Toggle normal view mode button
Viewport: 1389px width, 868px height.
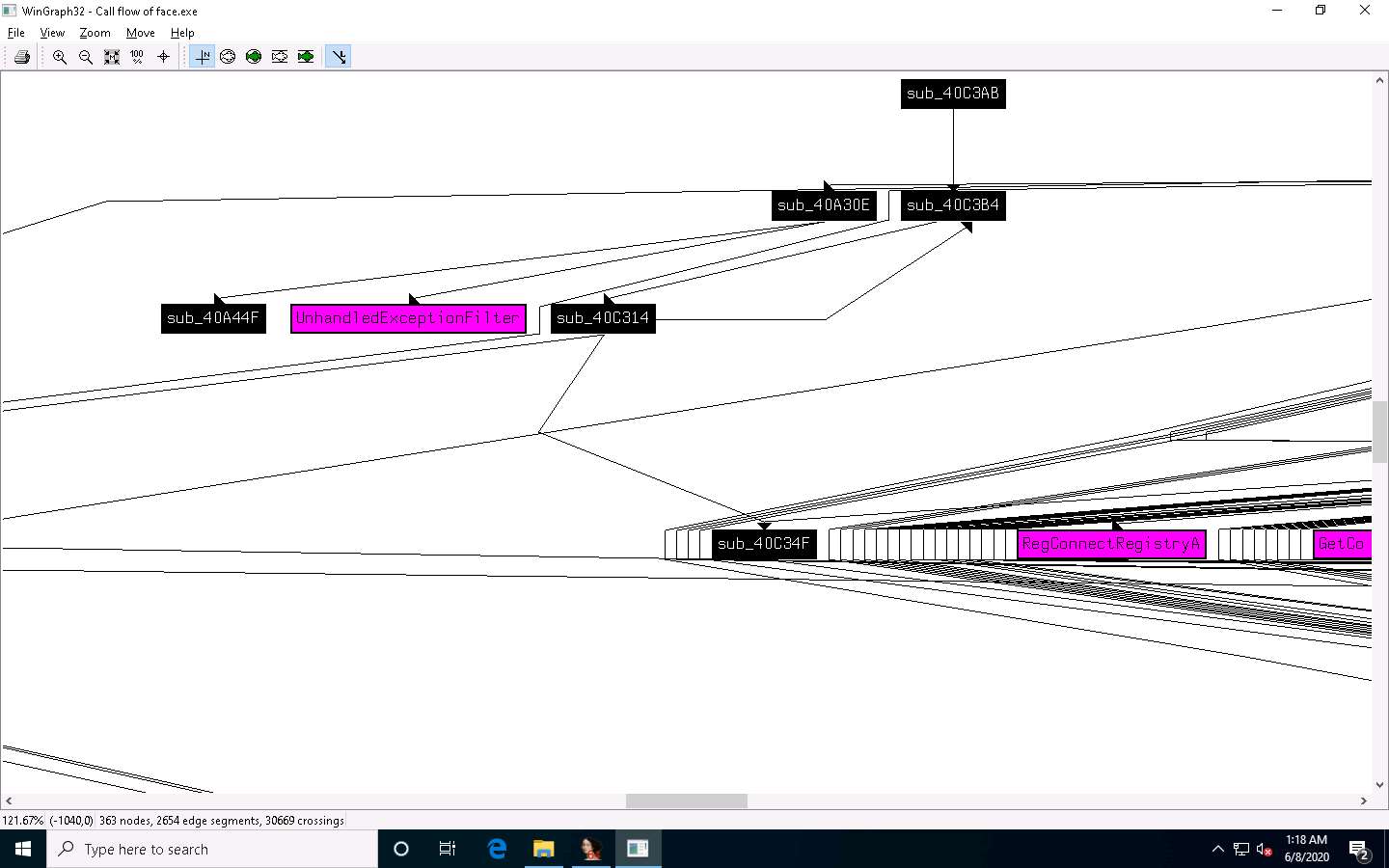click(202, 57)
